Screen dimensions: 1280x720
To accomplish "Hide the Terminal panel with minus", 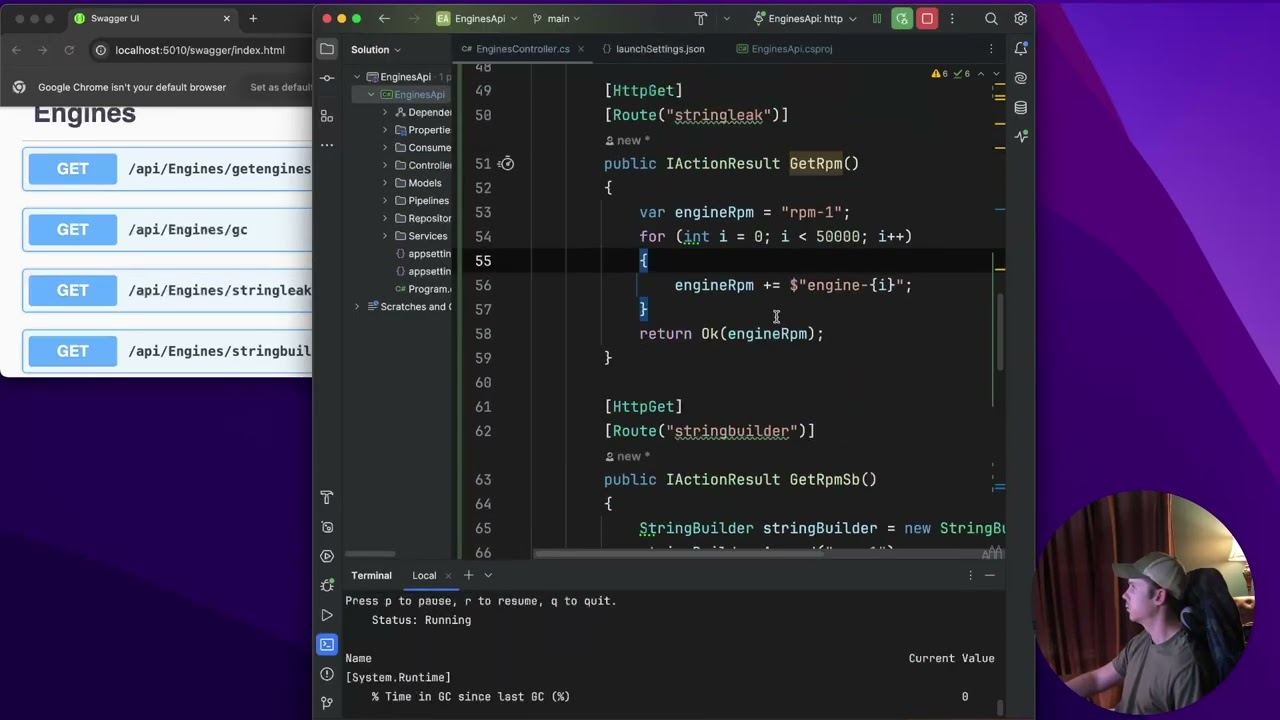I will click(x=990, y=575).
